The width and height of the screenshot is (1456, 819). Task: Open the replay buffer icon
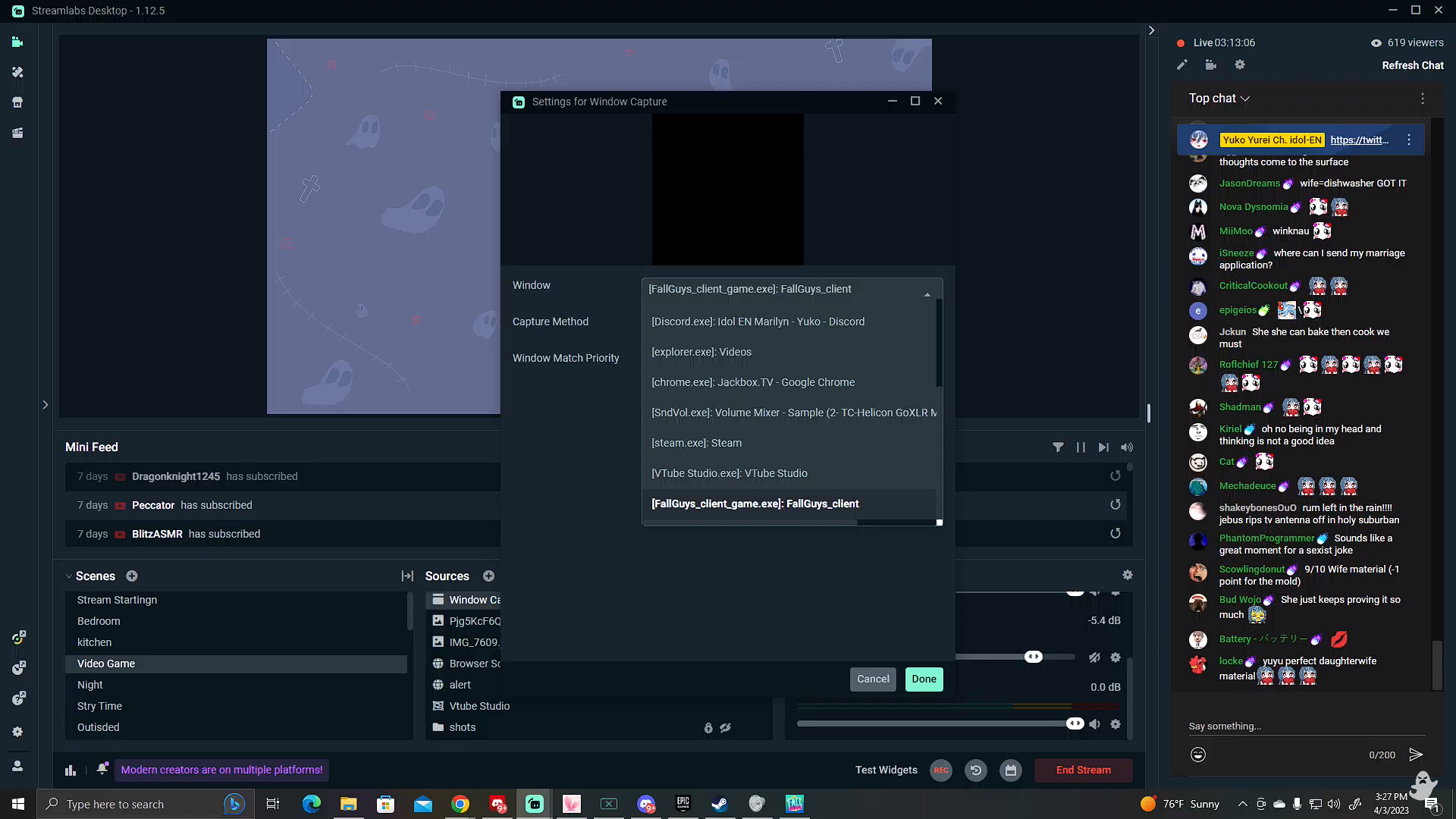pyautogui.click(x=976, y=770)
